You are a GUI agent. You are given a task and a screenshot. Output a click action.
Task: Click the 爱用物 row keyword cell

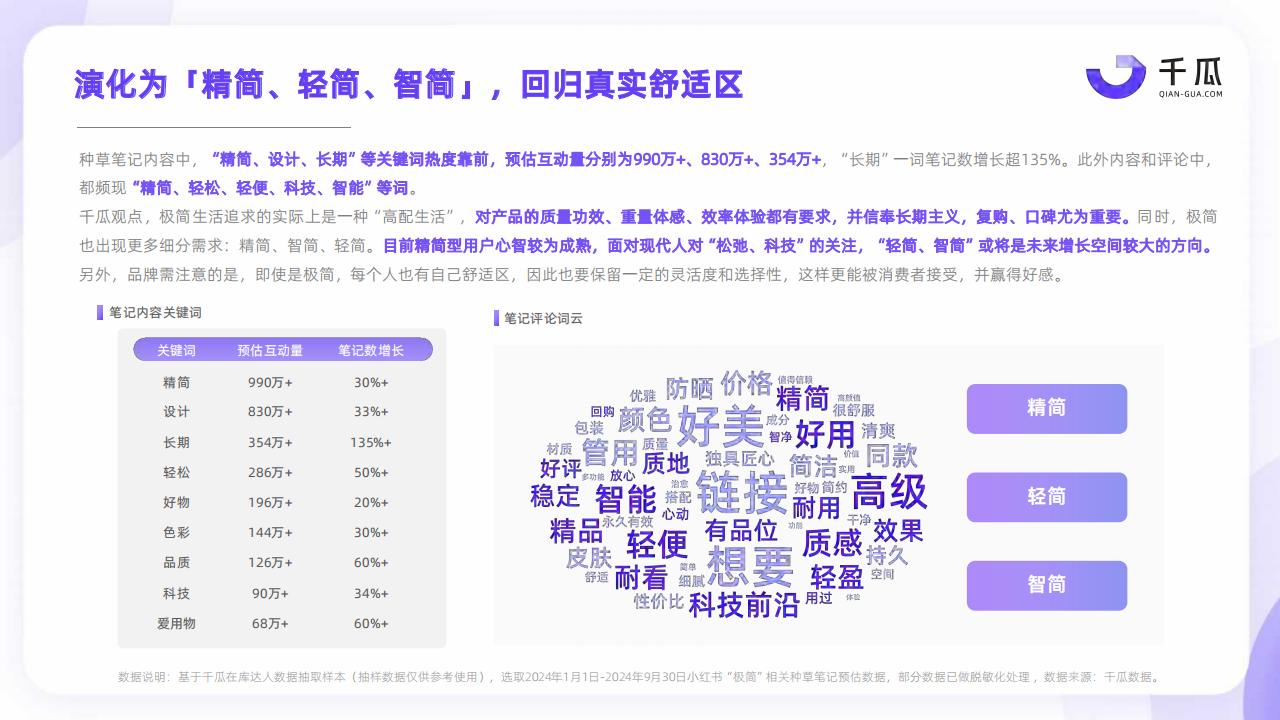point(176,623)
